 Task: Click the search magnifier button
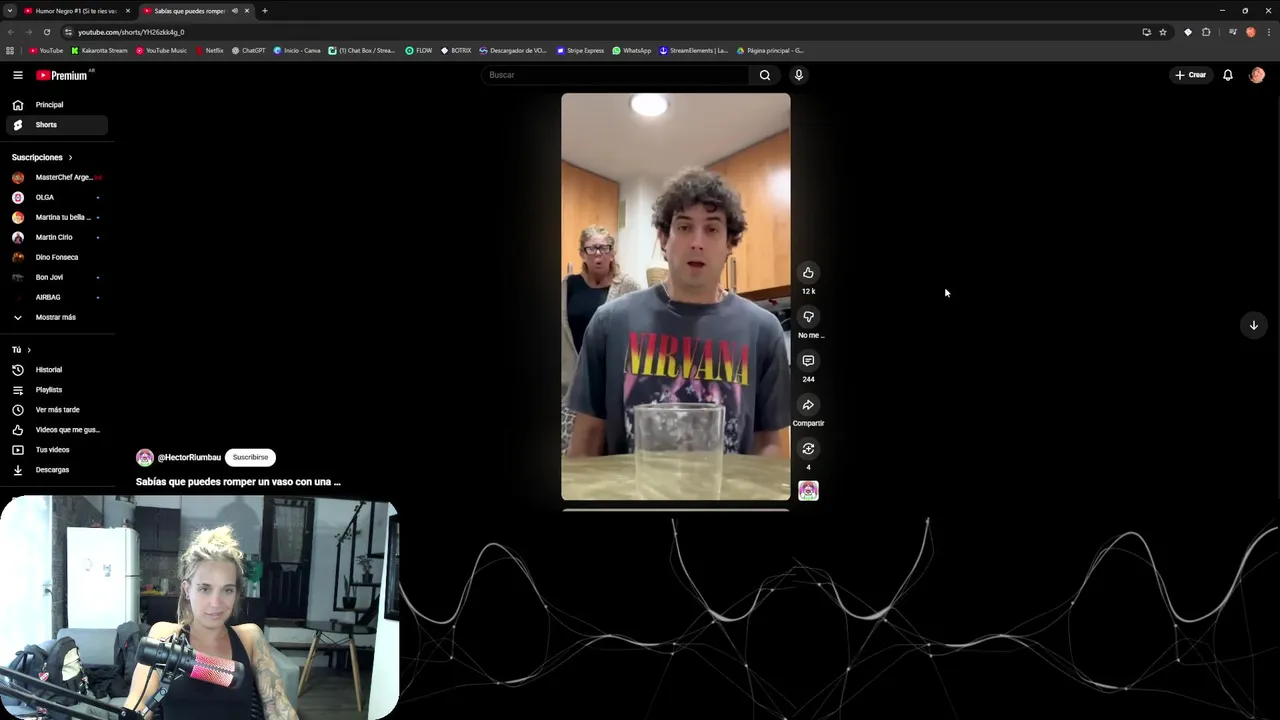(765, 75)
